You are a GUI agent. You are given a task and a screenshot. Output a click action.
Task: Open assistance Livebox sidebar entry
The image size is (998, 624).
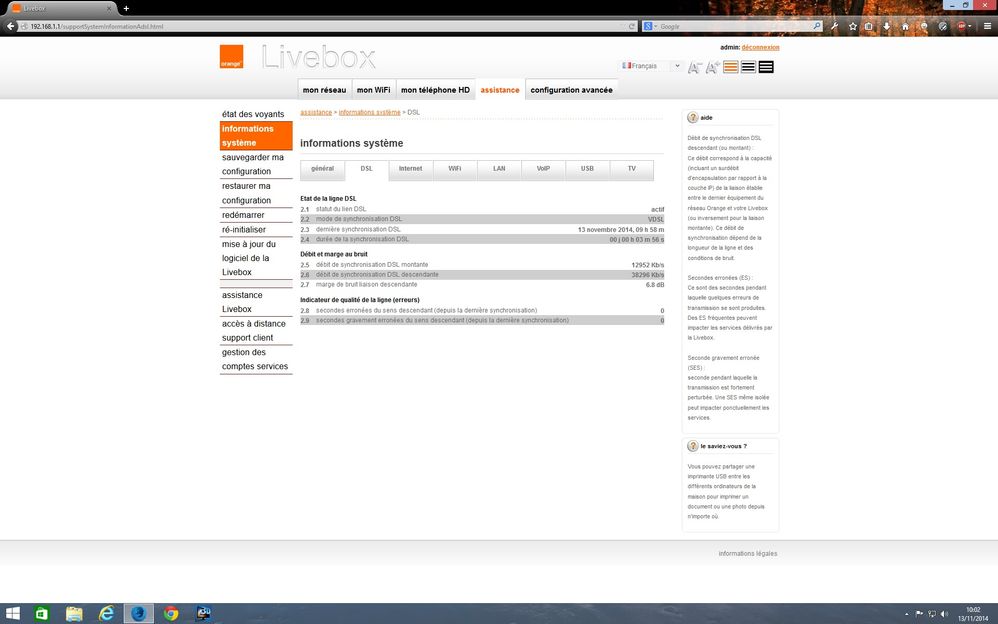pyautogui.click(x=256, y=302)
